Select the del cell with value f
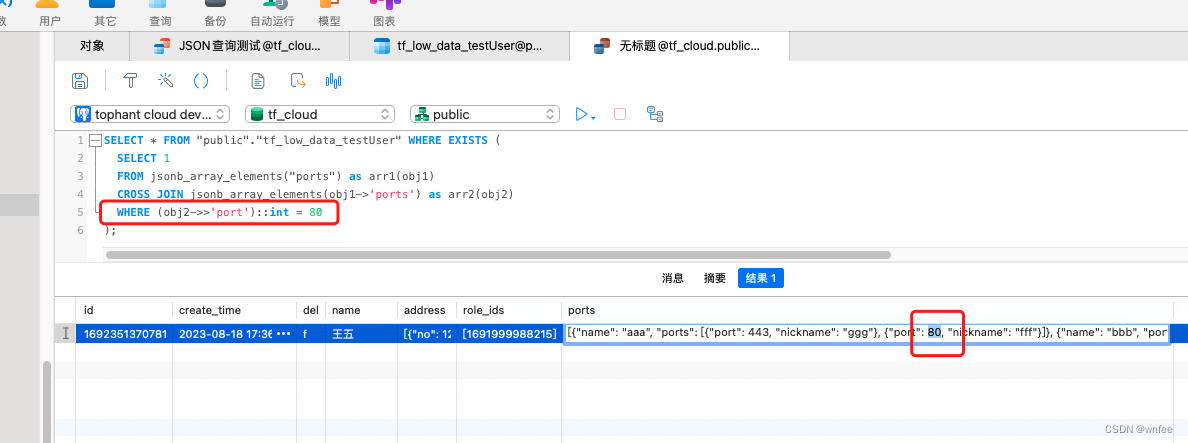Screen dimensions: 1188x443 click(311, 333)
